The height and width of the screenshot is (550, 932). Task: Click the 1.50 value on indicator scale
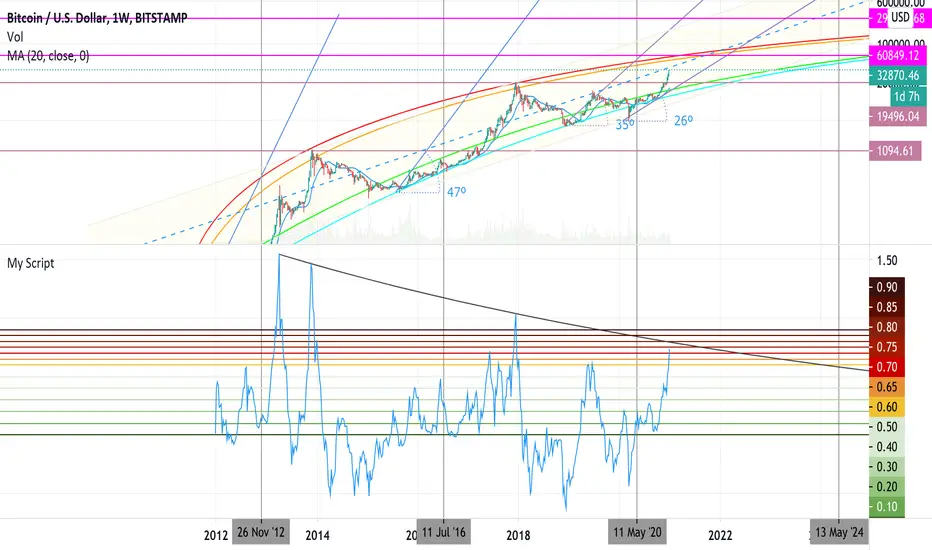point(887,261)
